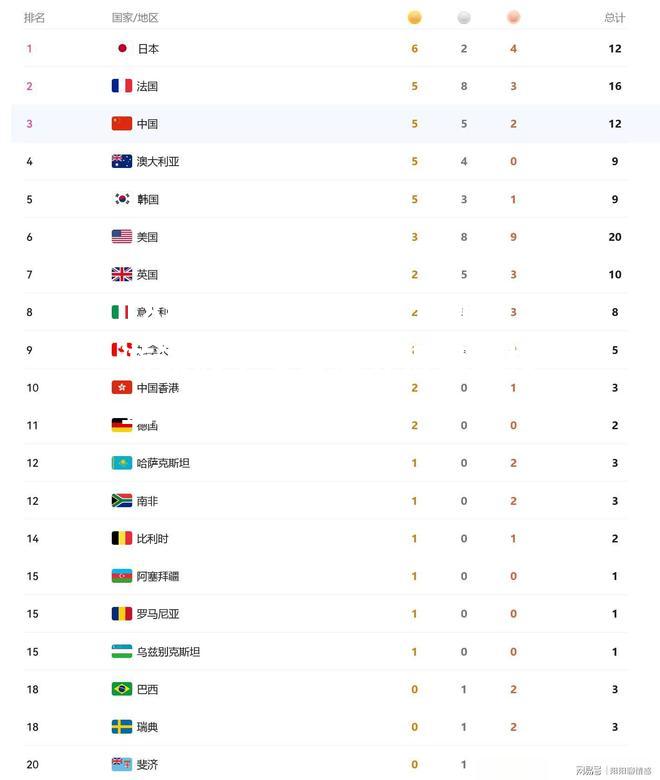Click the 总计 column header

(x=615, y=18)
